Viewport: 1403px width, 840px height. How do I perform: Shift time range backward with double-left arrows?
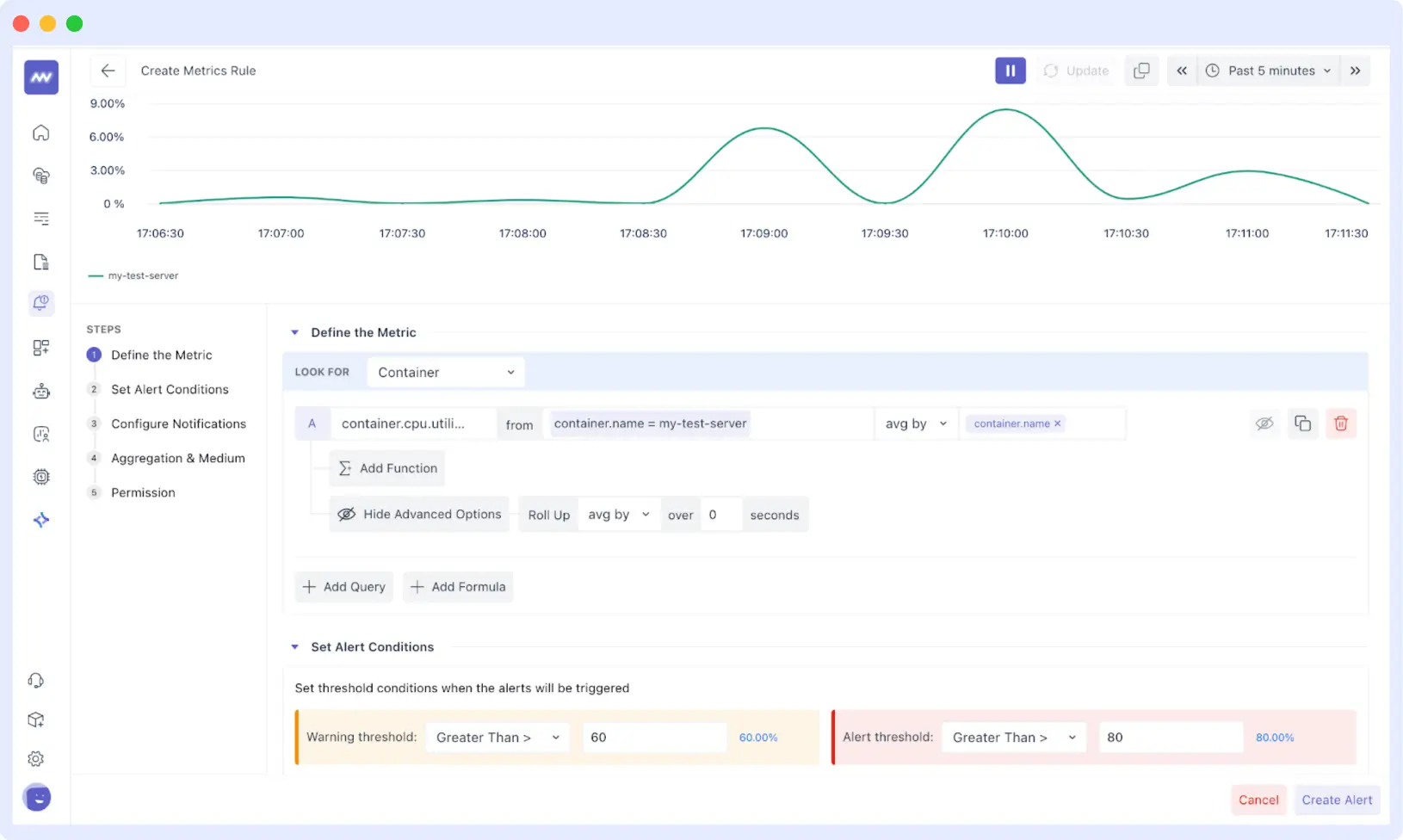click(1182, 71)
